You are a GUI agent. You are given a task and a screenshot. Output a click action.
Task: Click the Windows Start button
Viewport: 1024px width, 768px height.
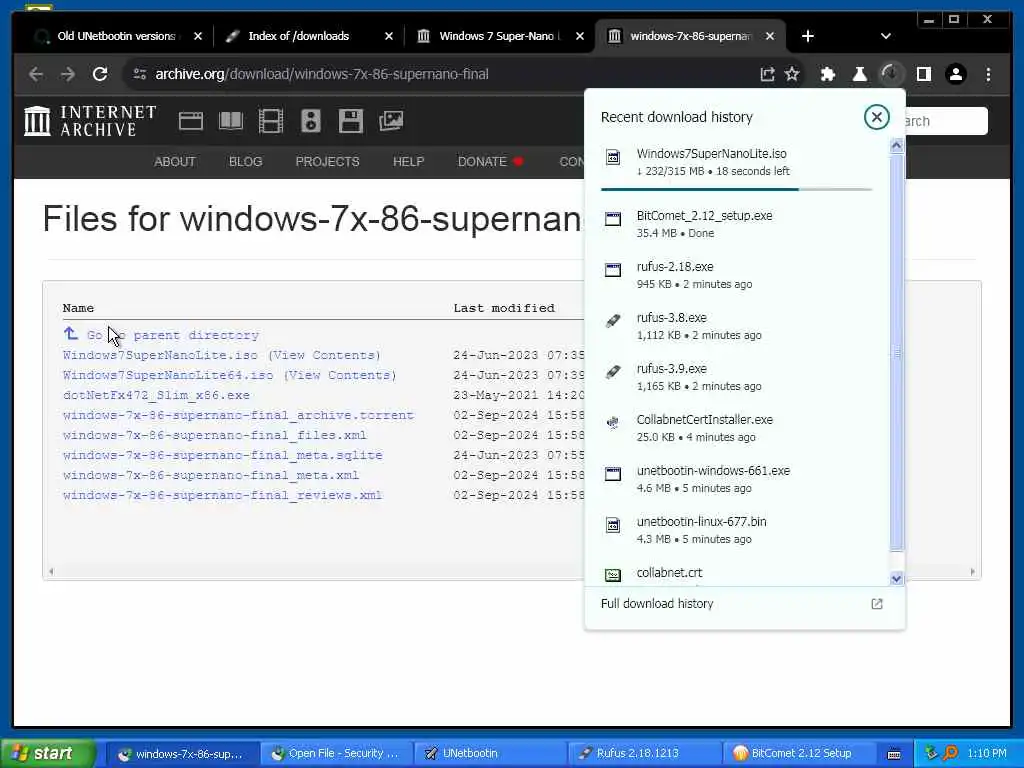tap(47, 754)
